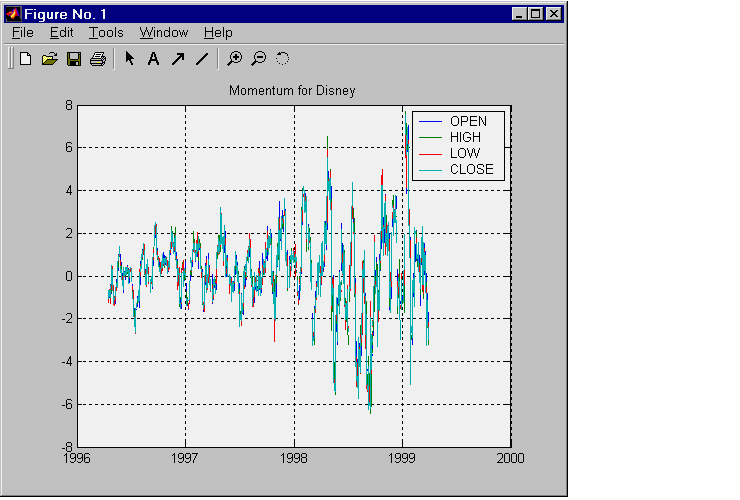The image size is (740, 500).
Task: Save the figure using the floppy icon
Action: (x=74, y=59)
